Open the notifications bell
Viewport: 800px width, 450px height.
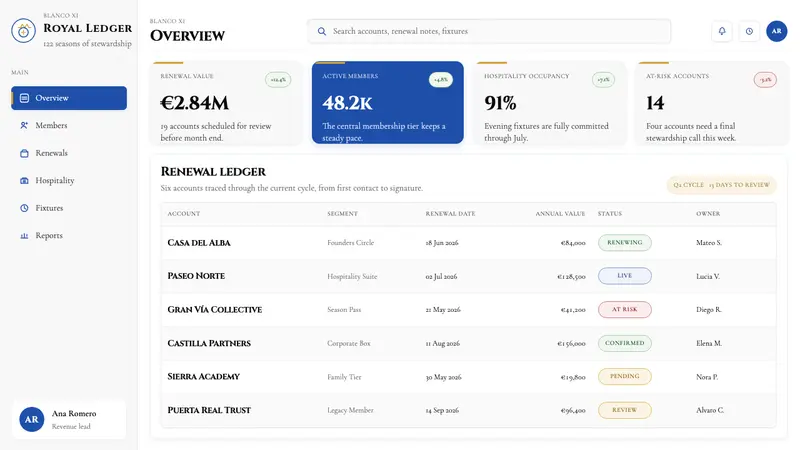click(722, 31)
